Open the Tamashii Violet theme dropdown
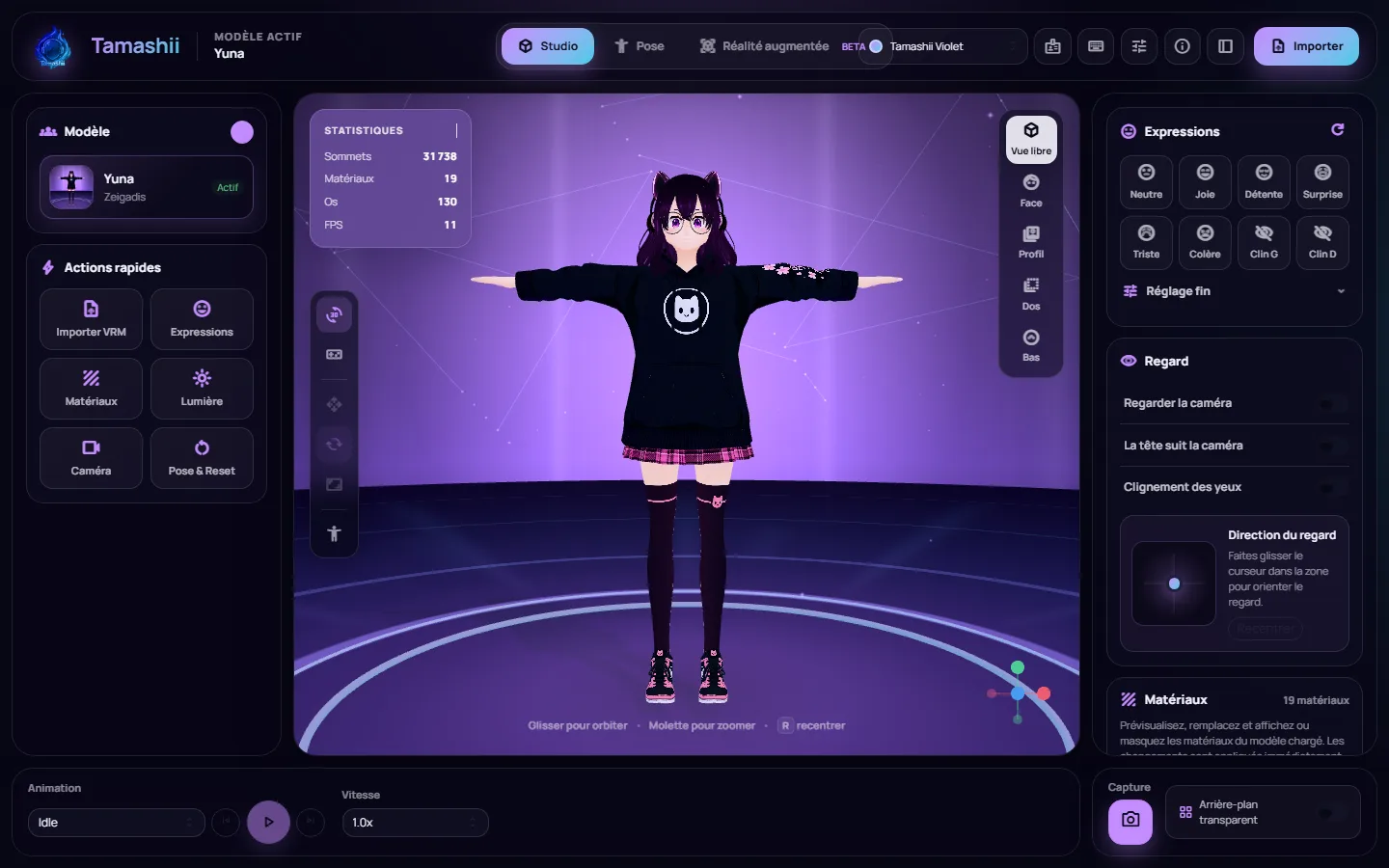This screenshot has height=868, width=1389. click(943, 46)
